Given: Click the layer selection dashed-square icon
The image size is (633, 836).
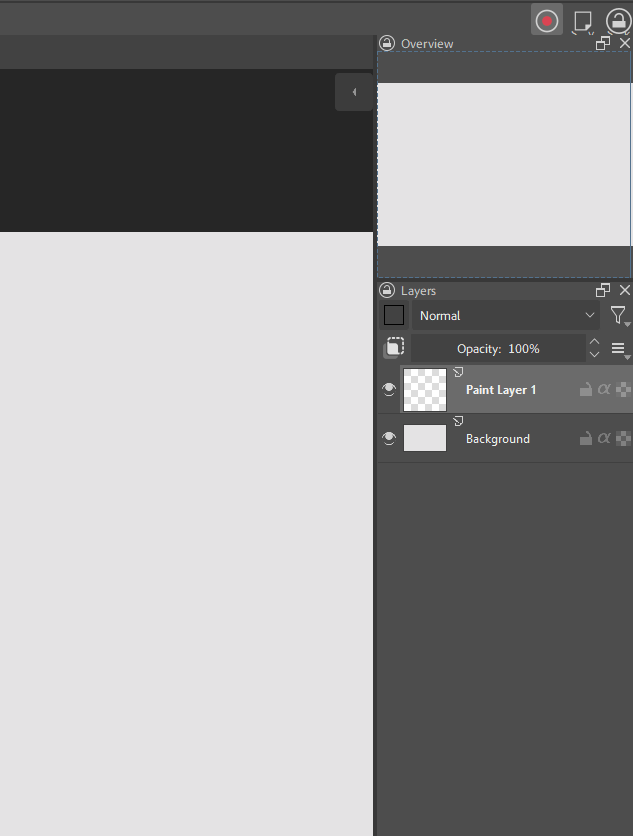Looking at the screenshot, I should pos(394,348).
